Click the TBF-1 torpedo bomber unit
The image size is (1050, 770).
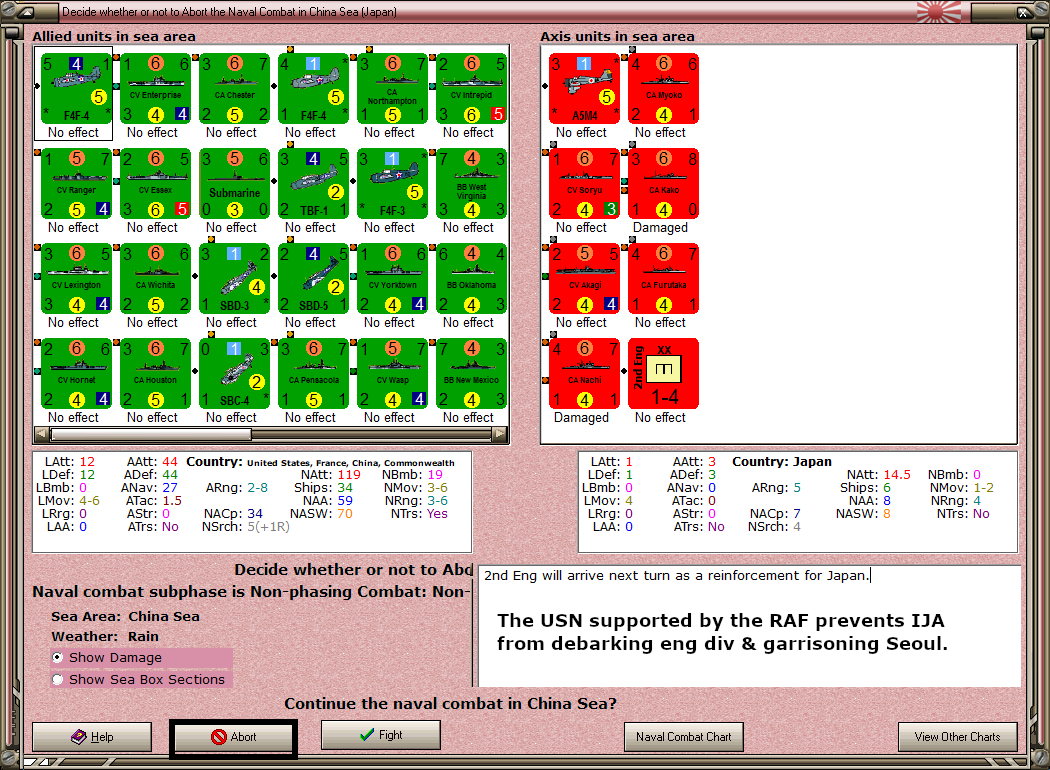point(313,184)
